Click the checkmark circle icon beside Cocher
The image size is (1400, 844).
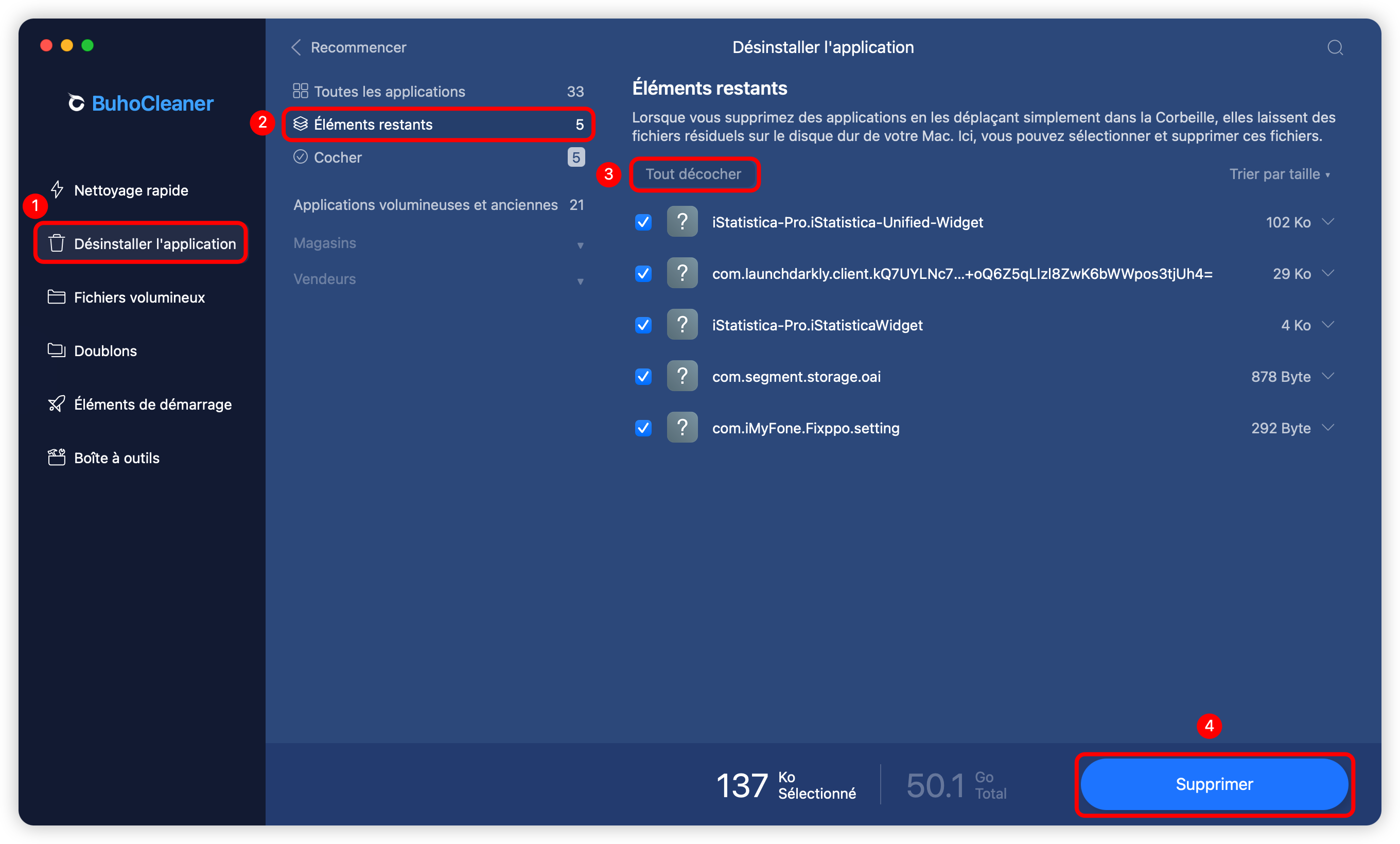click(300, 157)
